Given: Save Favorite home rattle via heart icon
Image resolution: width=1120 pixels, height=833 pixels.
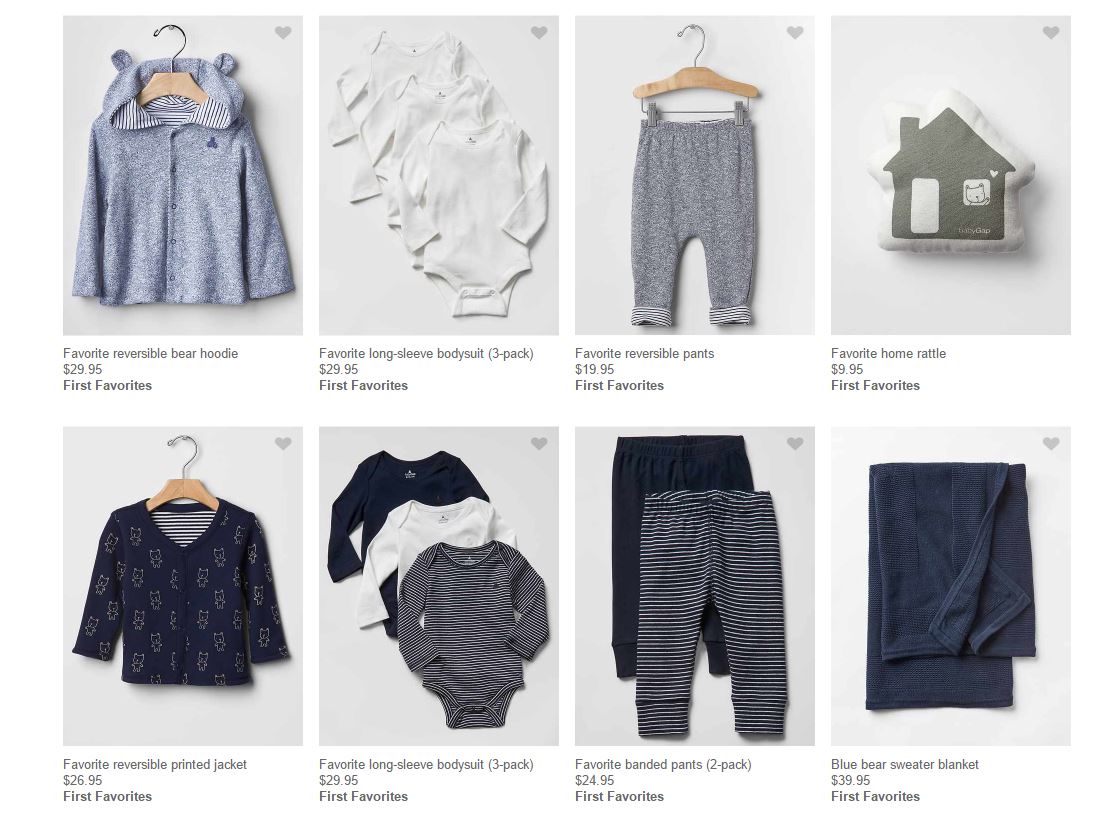Looking at the screenshot, I should pyautogui.click(x=1051, y=33).
